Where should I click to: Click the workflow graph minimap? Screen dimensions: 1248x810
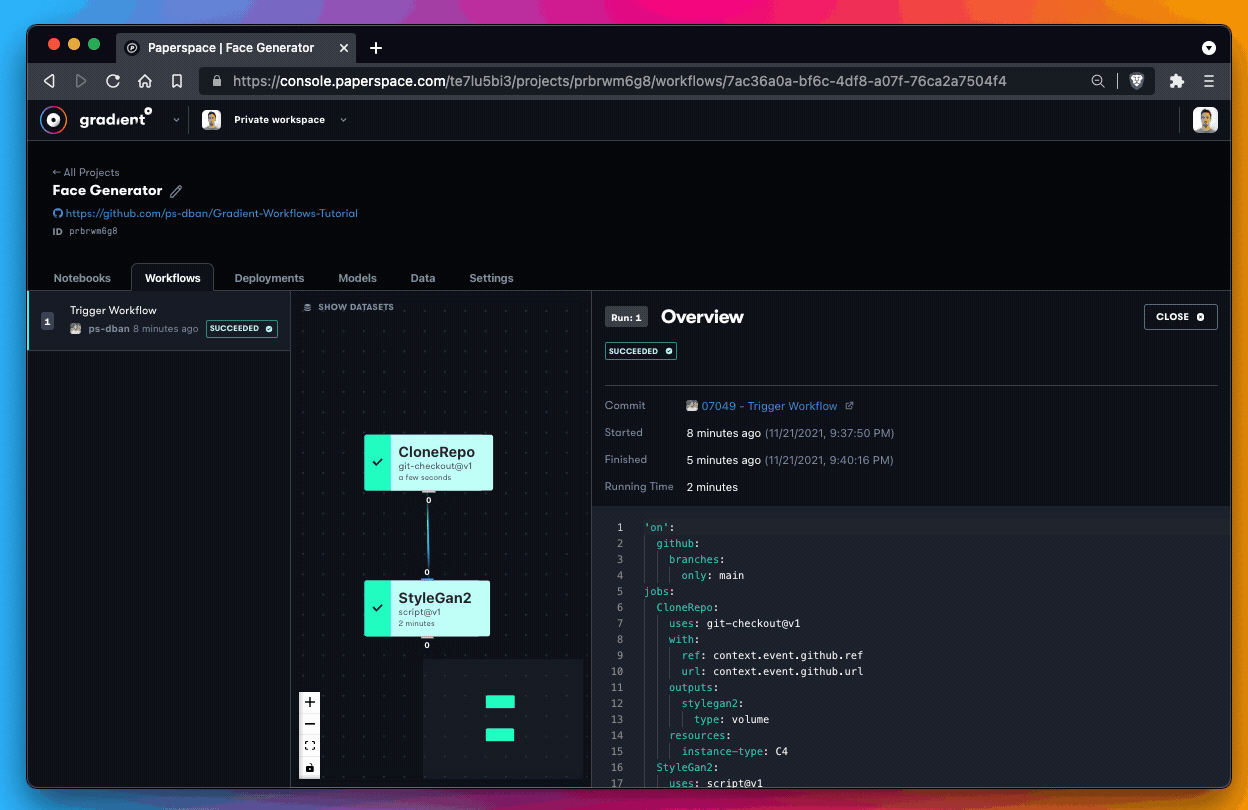[x=503, y=718]
